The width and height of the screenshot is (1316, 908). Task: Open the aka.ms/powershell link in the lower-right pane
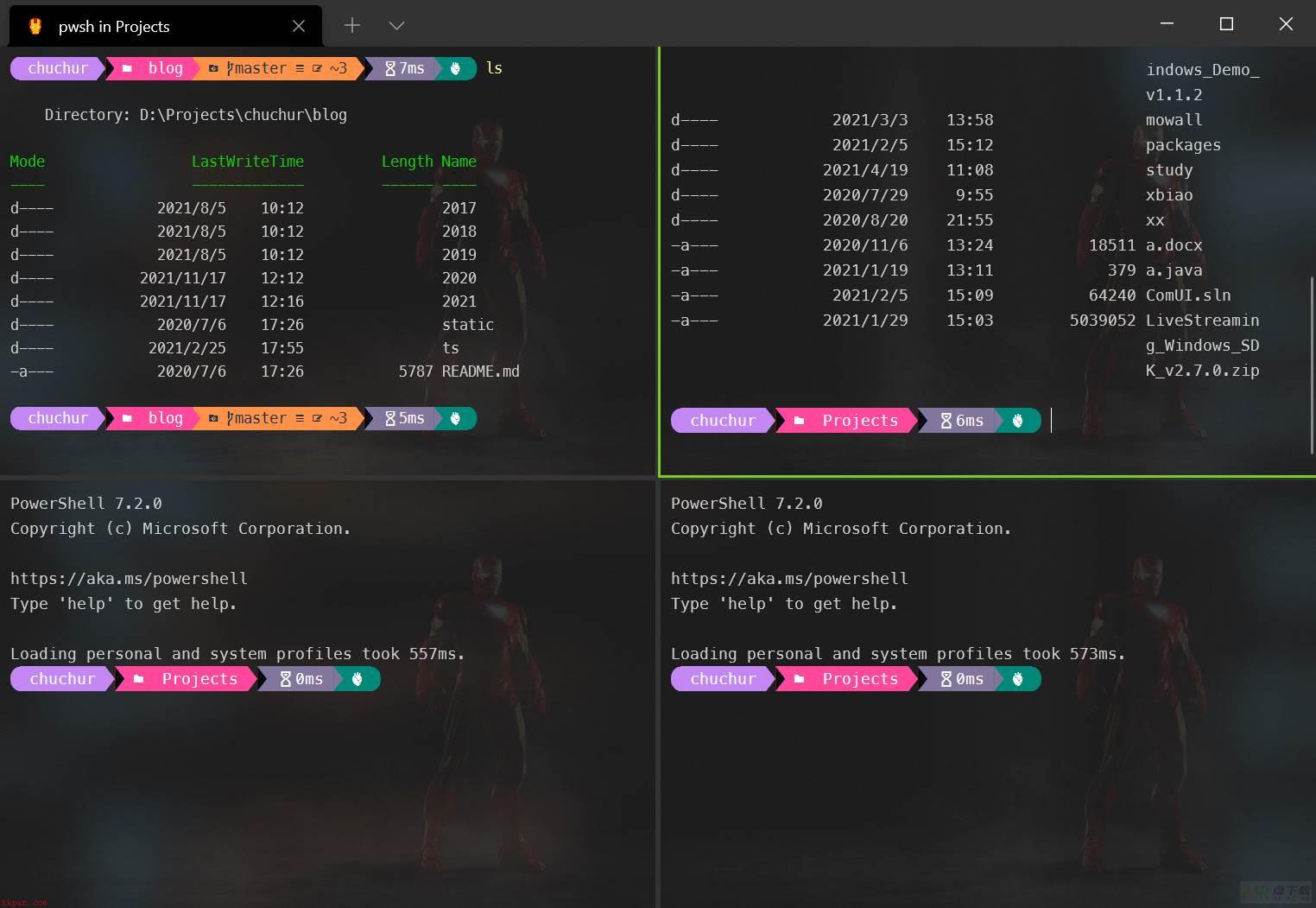tap(789, 579)
